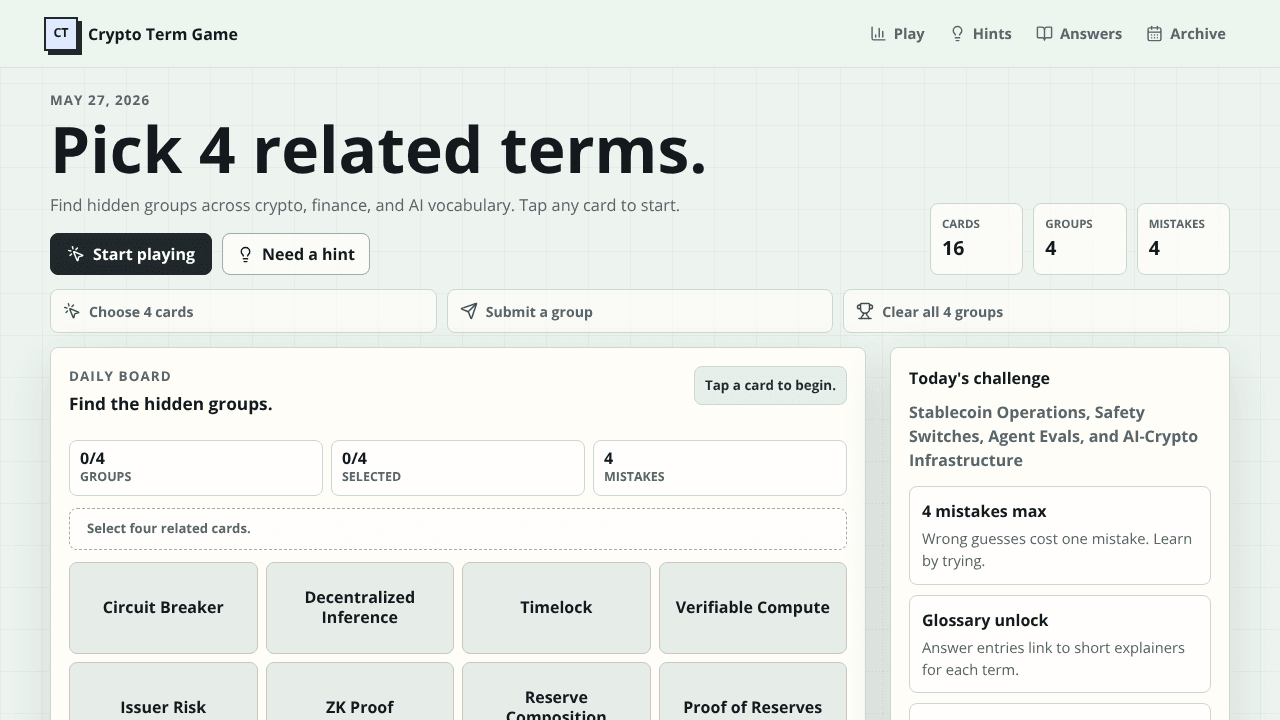Screen dimensions: 1280x720
Task: Click the calendar icon beside Archive
Action: click(x=1154, y=34)
